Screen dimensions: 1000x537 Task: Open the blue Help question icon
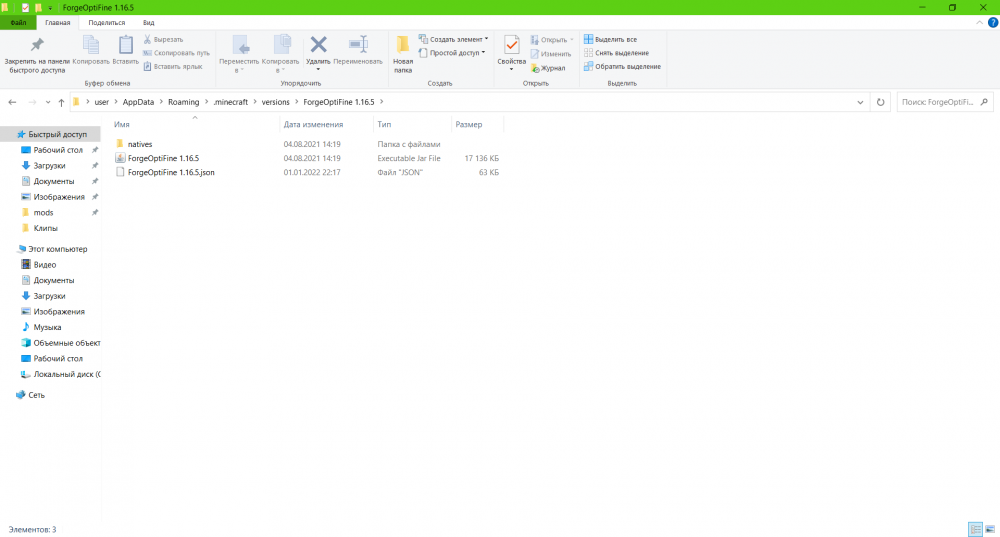[993, 22]
